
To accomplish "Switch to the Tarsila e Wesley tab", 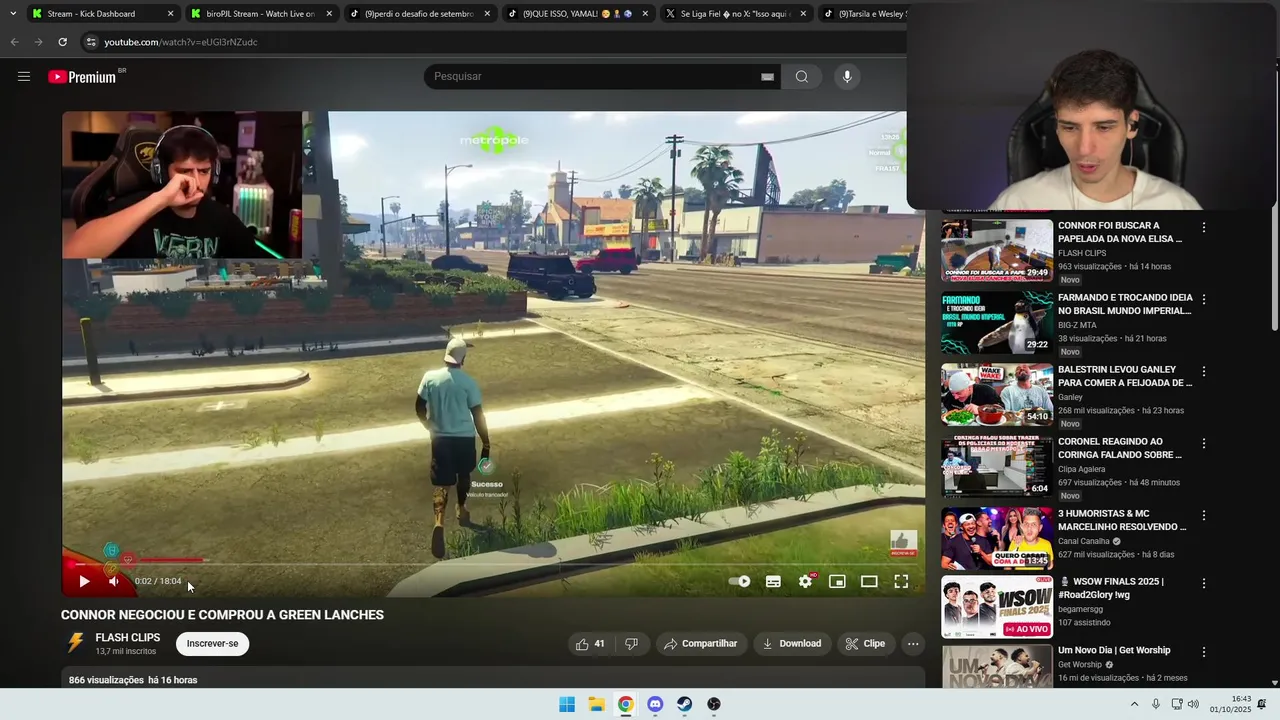I will [864, 14].
